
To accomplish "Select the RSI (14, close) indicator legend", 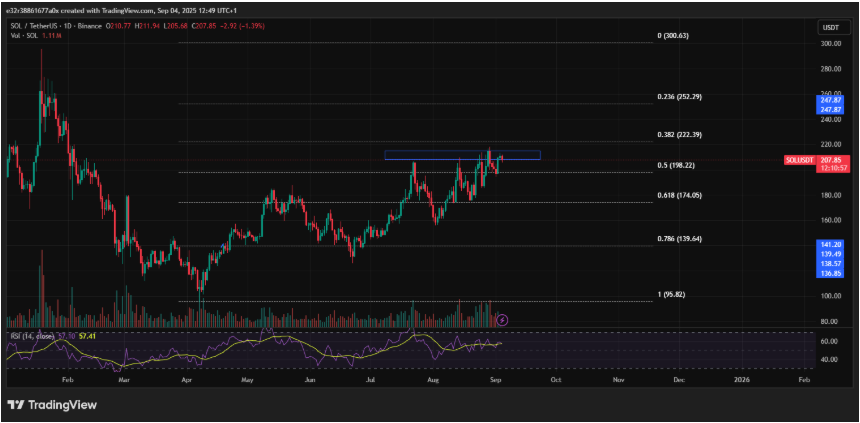I will (x=30, y=338).
